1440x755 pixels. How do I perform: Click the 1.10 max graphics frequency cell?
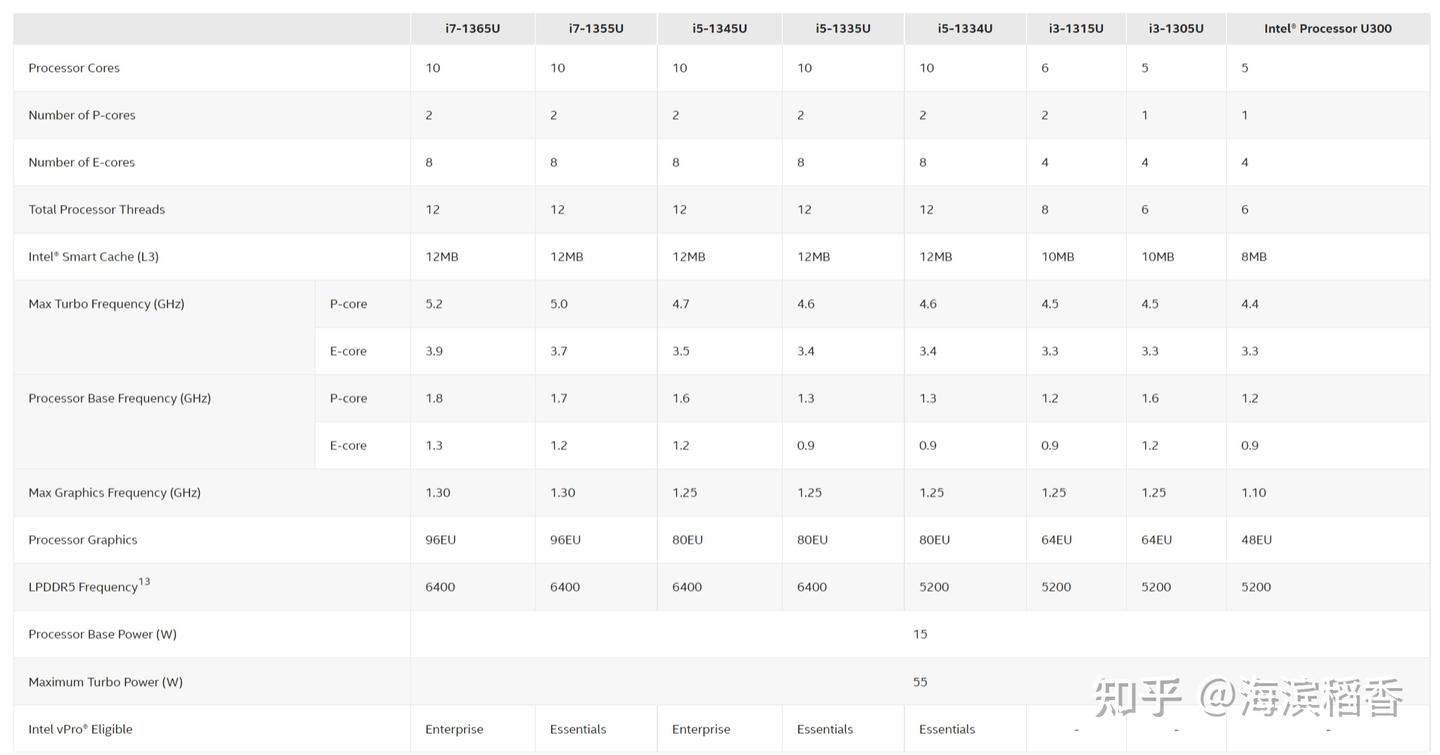coord(1254,493)
